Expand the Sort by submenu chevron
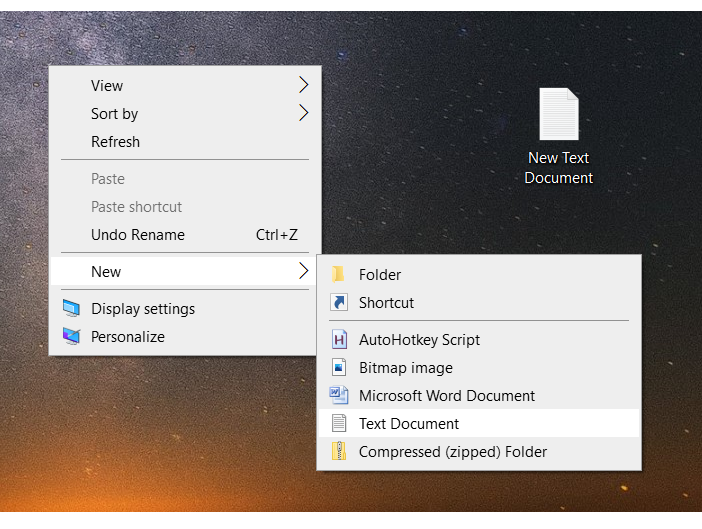This screenshot has width=702, height=529. point(304,113)
